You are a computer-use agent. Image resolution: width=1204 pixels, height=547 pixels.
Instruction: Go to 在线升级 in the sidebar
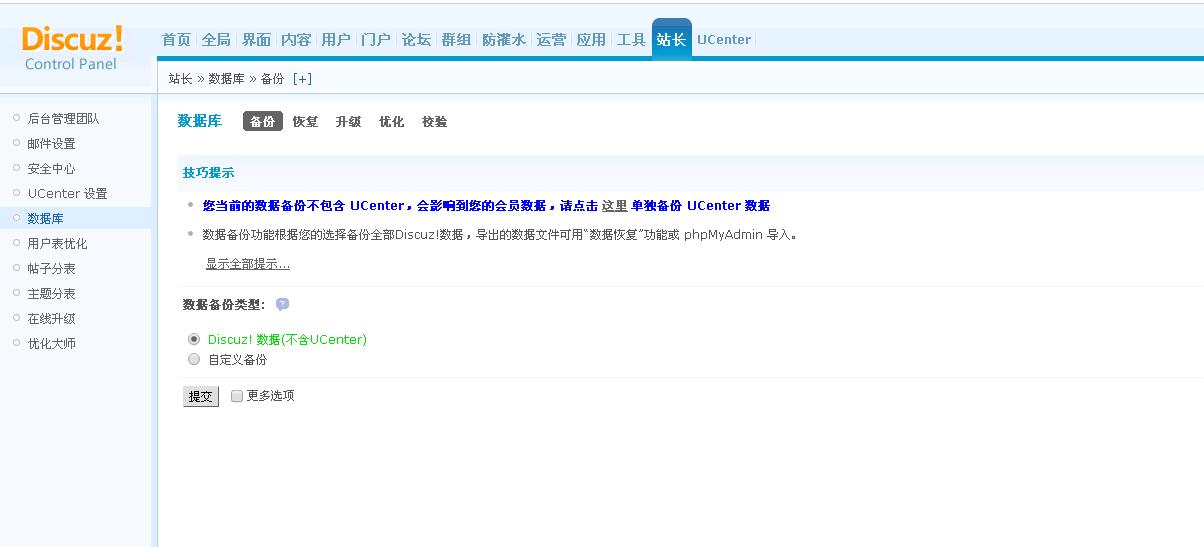51,318
